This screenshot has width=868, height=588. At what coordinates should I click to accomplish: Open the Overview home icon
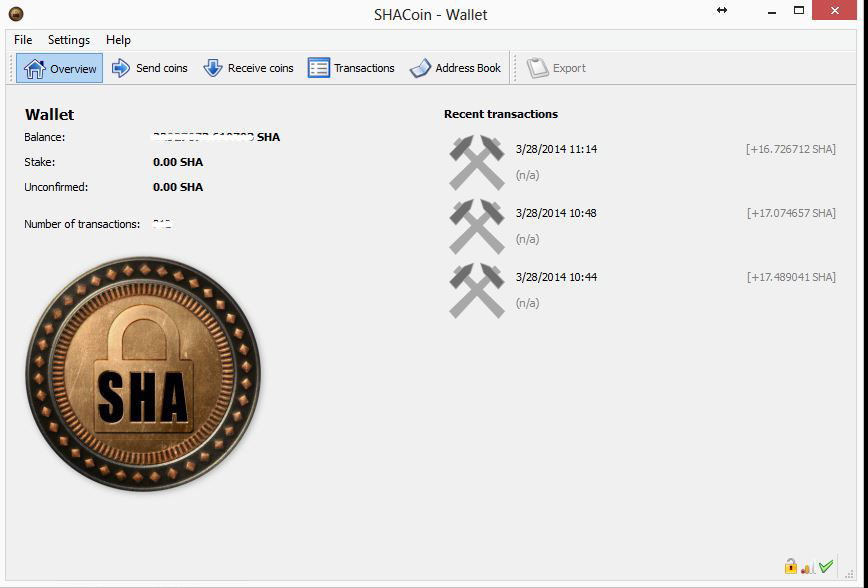coord(34,69)
